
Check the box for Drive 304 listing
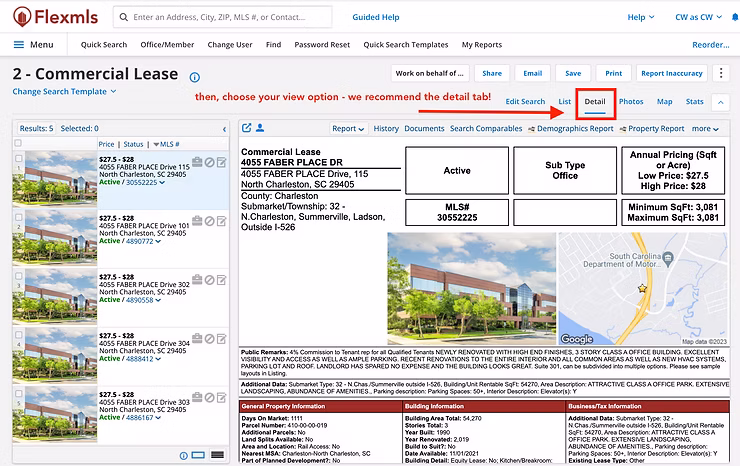click(x=18, y=335)
